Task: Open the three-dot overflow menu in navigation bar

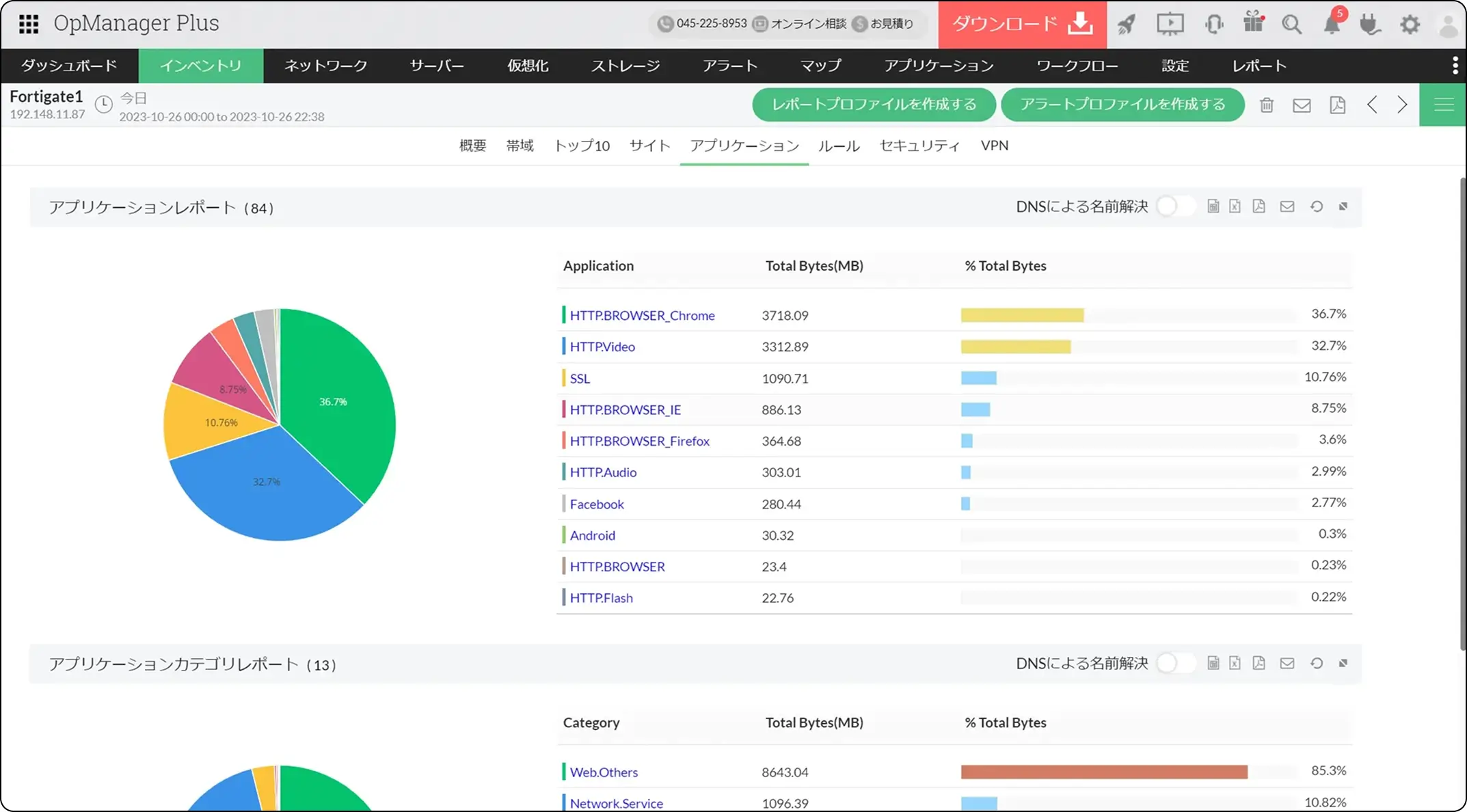Action: 1455,66
